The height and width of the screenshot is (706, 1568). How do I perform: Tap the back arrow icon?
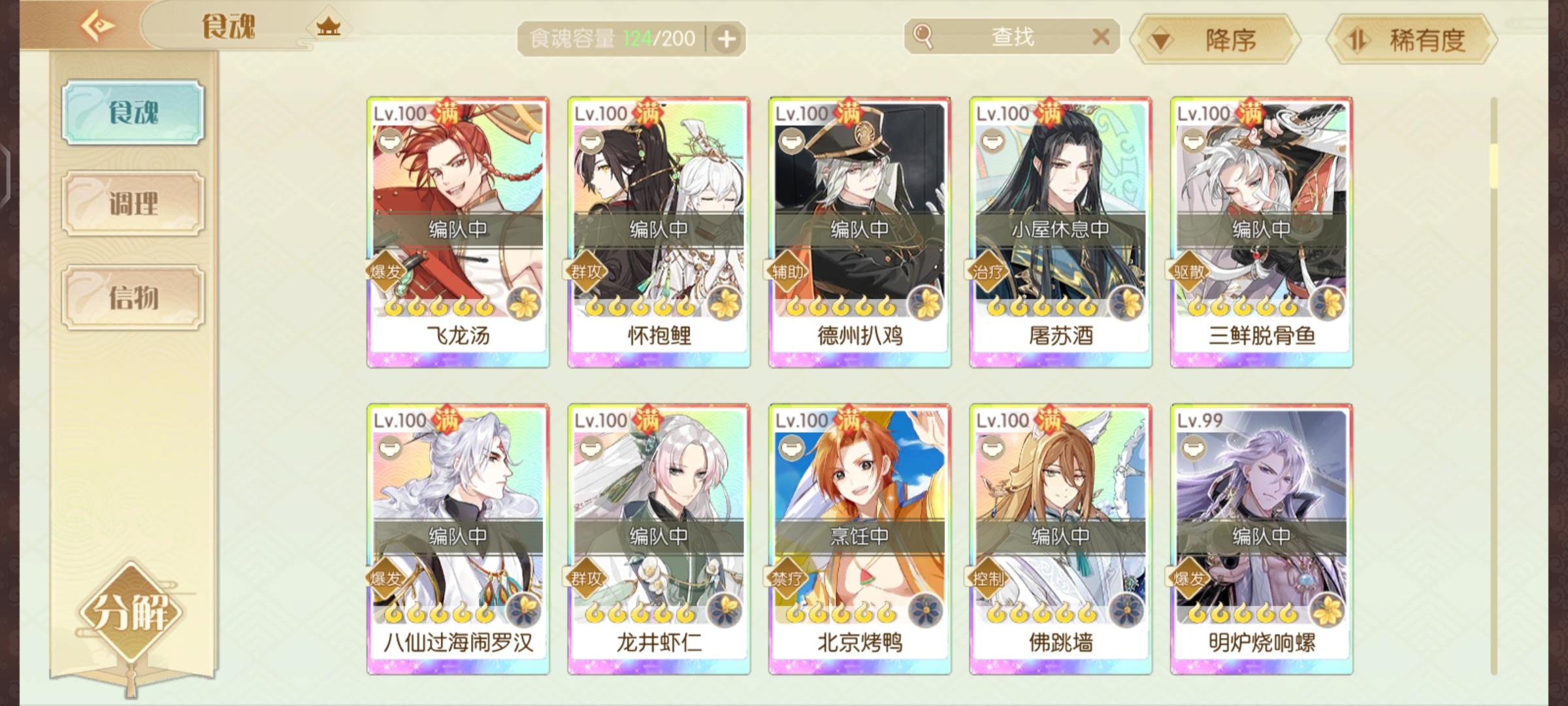98,26
